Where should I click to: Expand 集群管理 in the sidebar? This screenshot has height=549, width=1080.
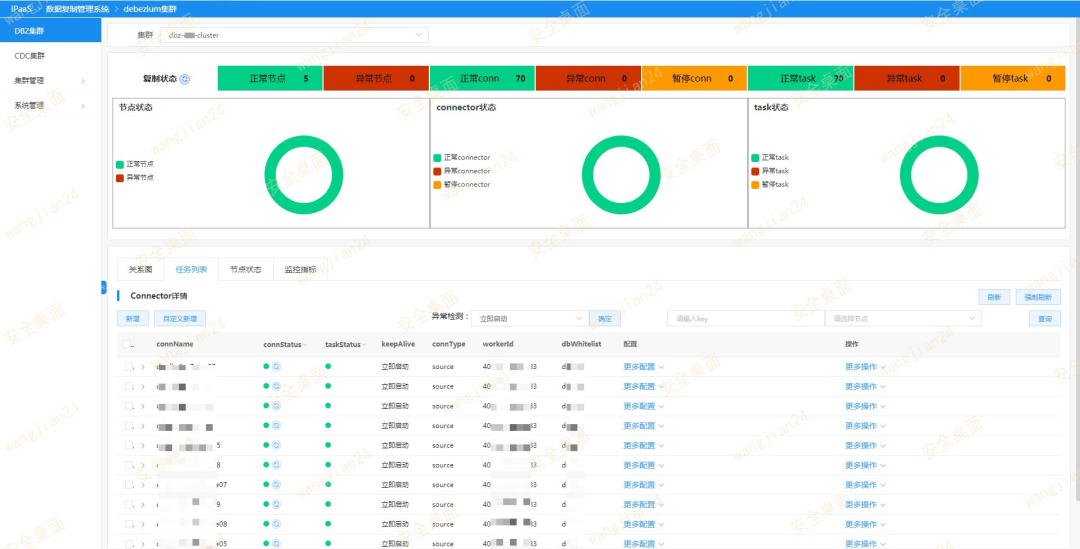pyautogui.click(x=50, y=81)
